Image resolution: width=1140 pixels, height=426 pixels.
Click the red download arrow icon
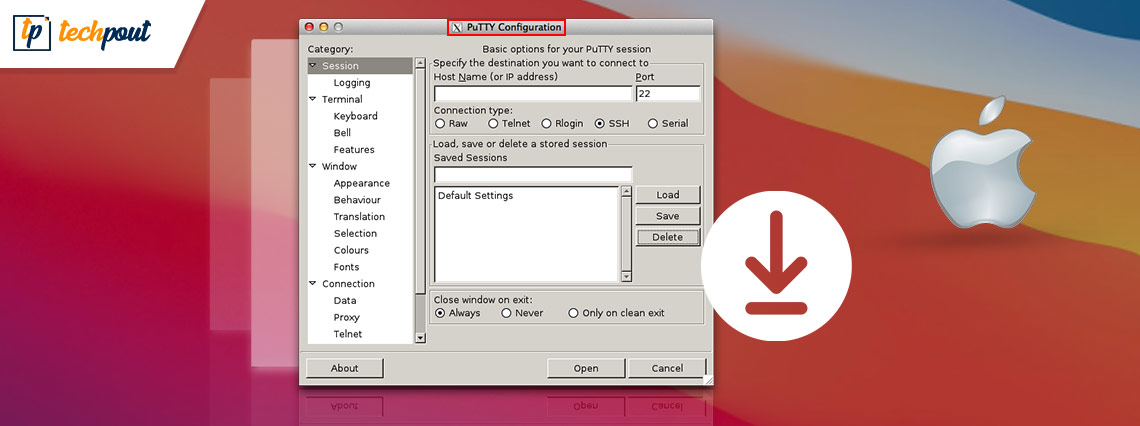coord(776,263)
